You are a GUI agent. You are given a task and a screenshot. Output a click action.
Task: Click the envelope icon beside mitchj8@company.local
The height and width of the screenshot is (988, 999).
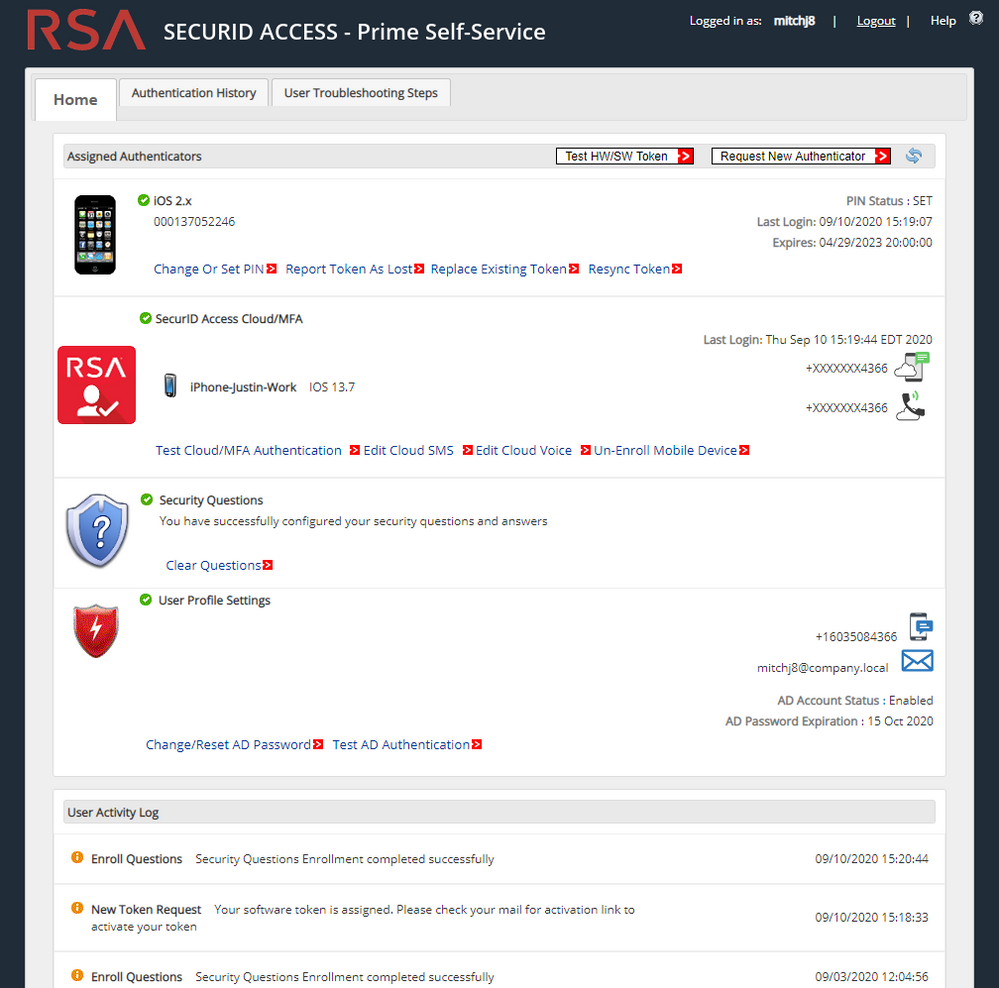tap(916, 660)
